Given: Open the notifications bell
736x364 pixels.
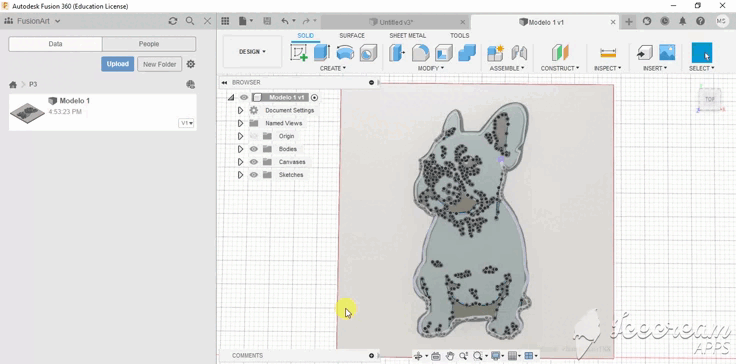Looking at the screenshot, I should (682, 21).
